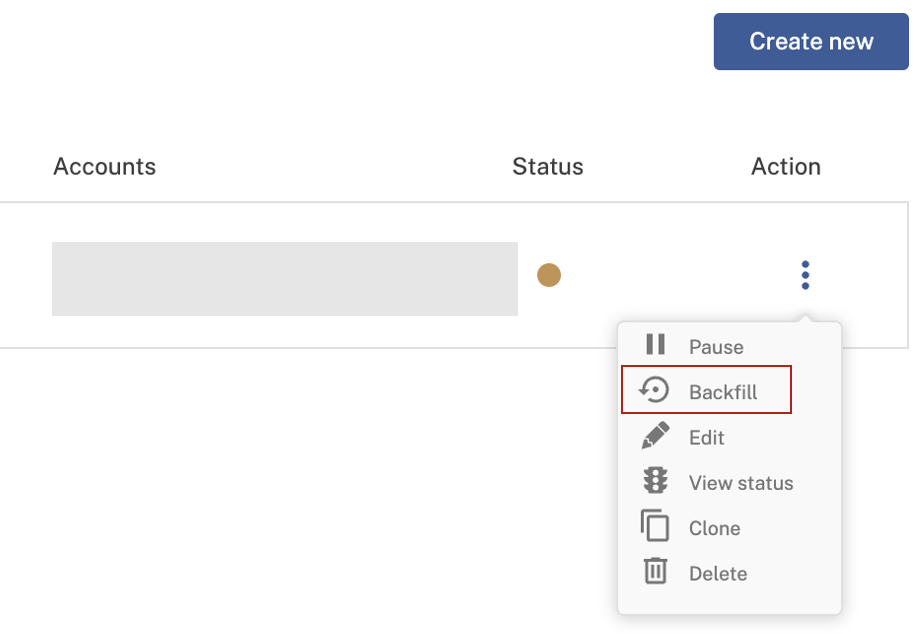
Task: Choose Pause from the context menu
Action: (x=715, y=346)
